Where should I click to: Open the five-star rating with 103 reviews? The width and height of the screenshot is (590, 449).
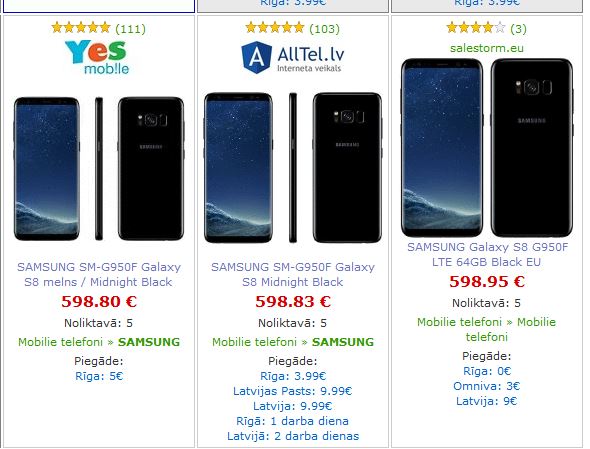(x=293, y=28)
